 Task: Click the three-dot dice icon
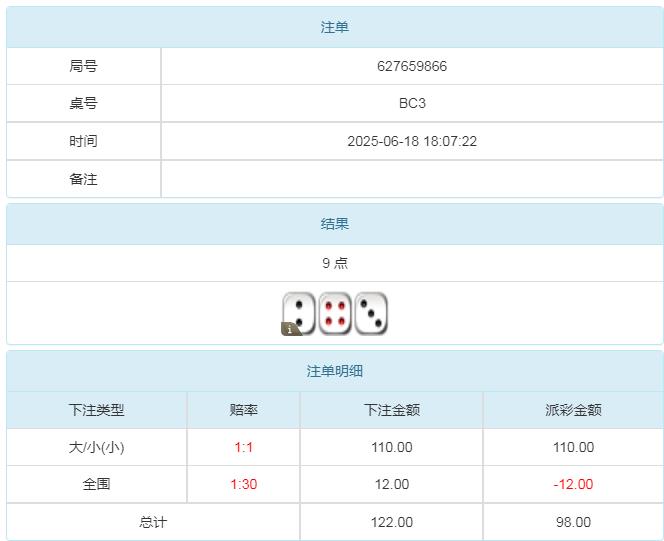pyautogui.click(x=371, y=313)
